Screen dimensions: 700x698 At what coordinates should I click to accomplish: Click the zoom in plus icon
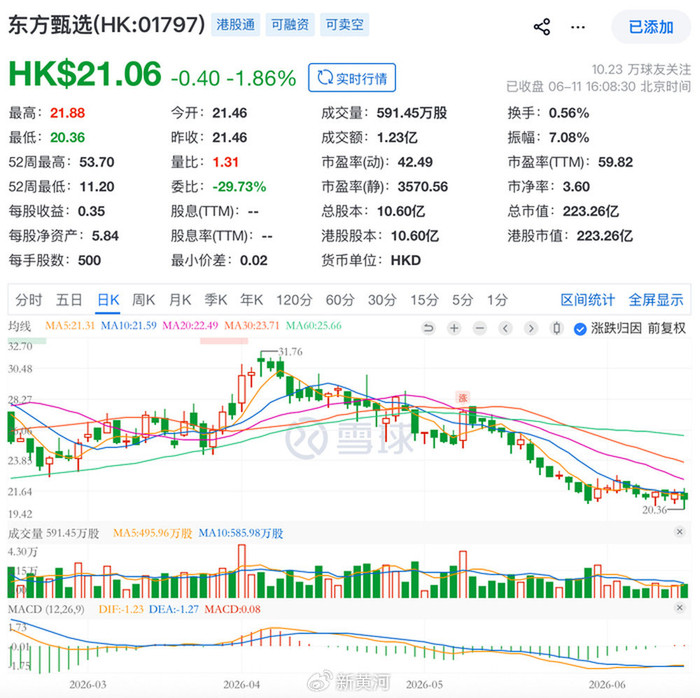(454, 329)
